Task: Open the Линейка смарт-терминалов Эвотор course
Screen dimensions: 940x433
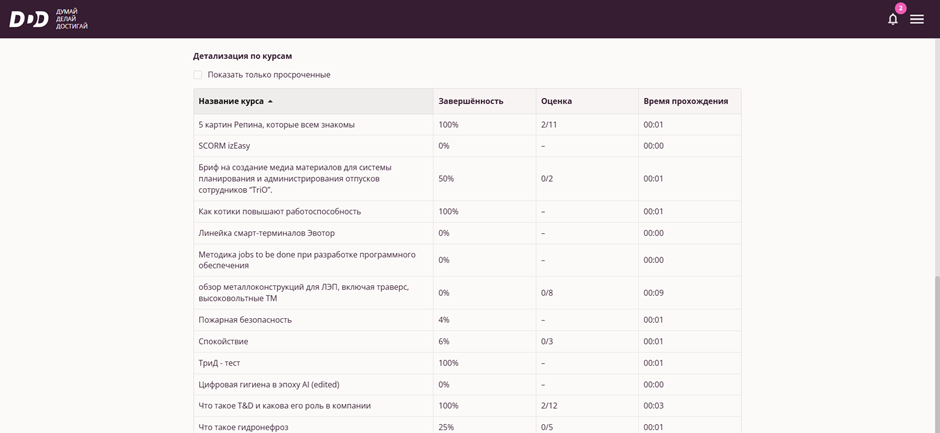Action: [x=267, y=233]
